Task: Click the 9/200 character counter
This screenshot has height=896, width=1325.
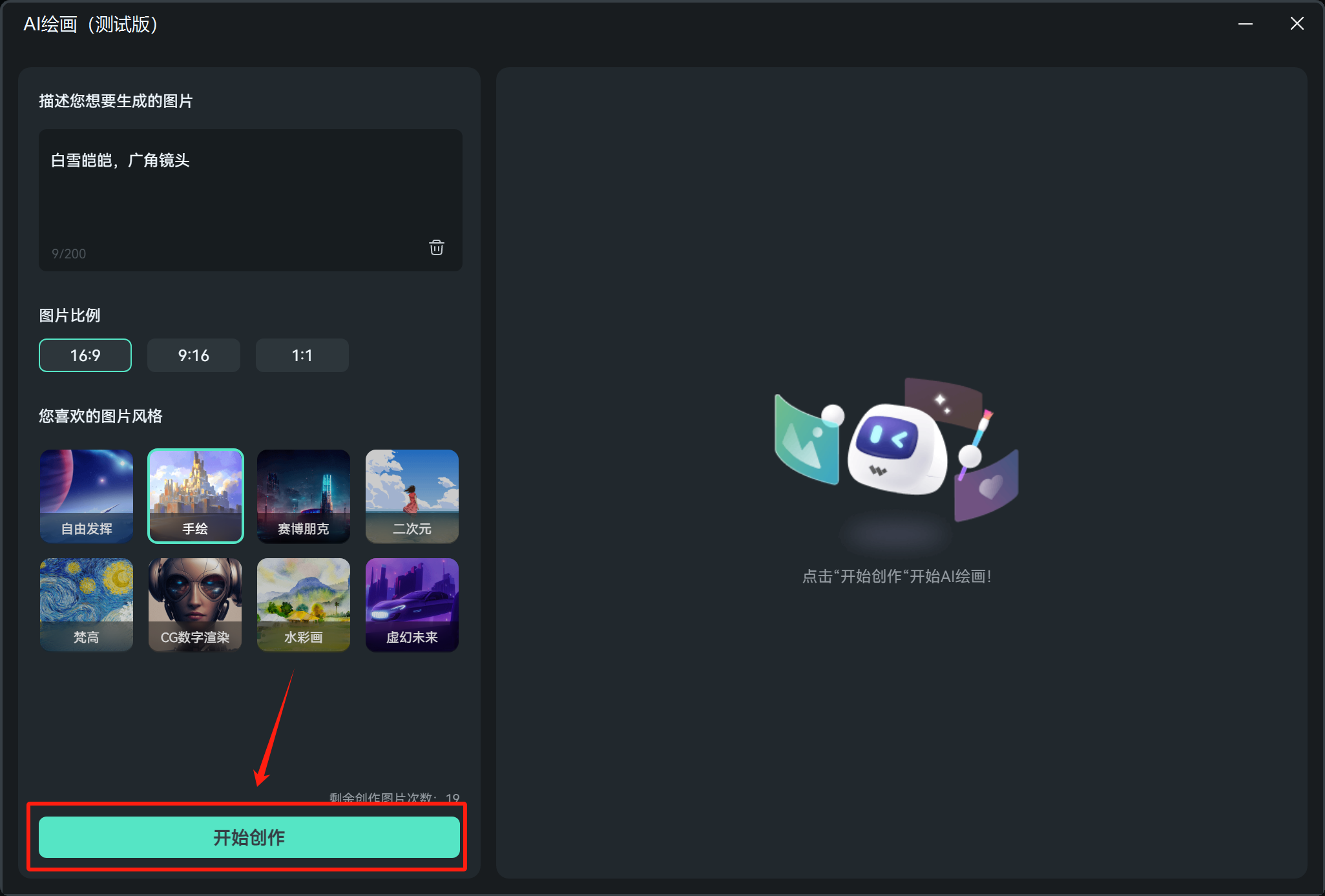Action: (68, 254)
